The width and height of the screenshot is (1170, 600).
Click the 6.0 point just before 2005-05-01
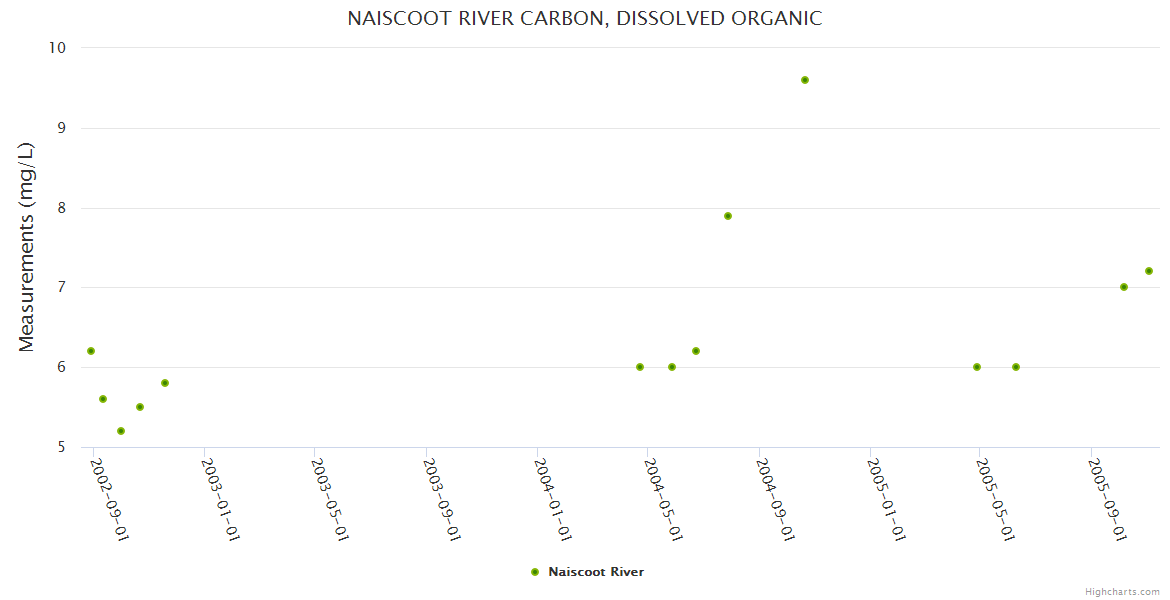pos(977,367)
